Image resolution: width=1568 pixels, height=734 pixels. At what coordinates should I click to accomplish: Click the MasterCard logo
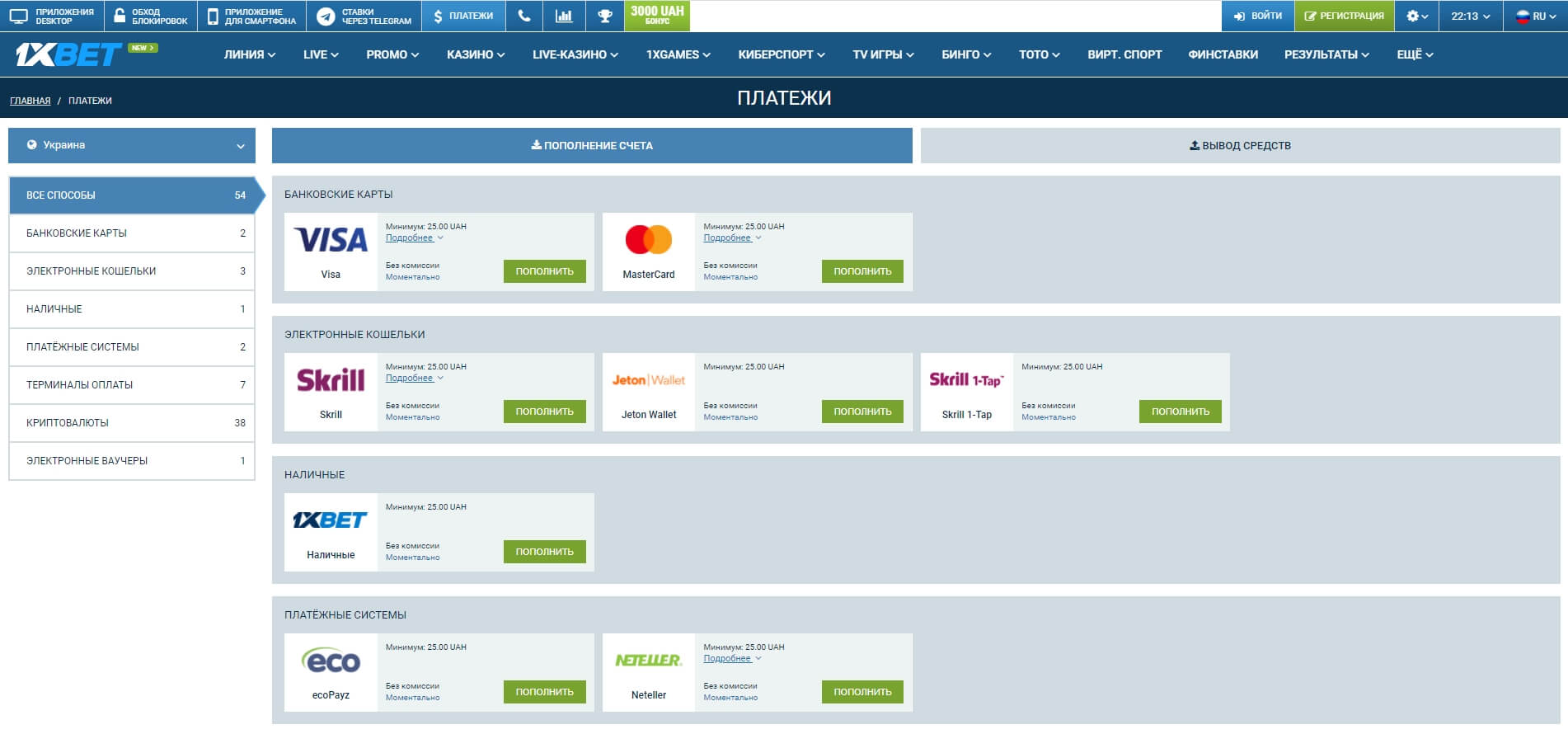[649, 240]
